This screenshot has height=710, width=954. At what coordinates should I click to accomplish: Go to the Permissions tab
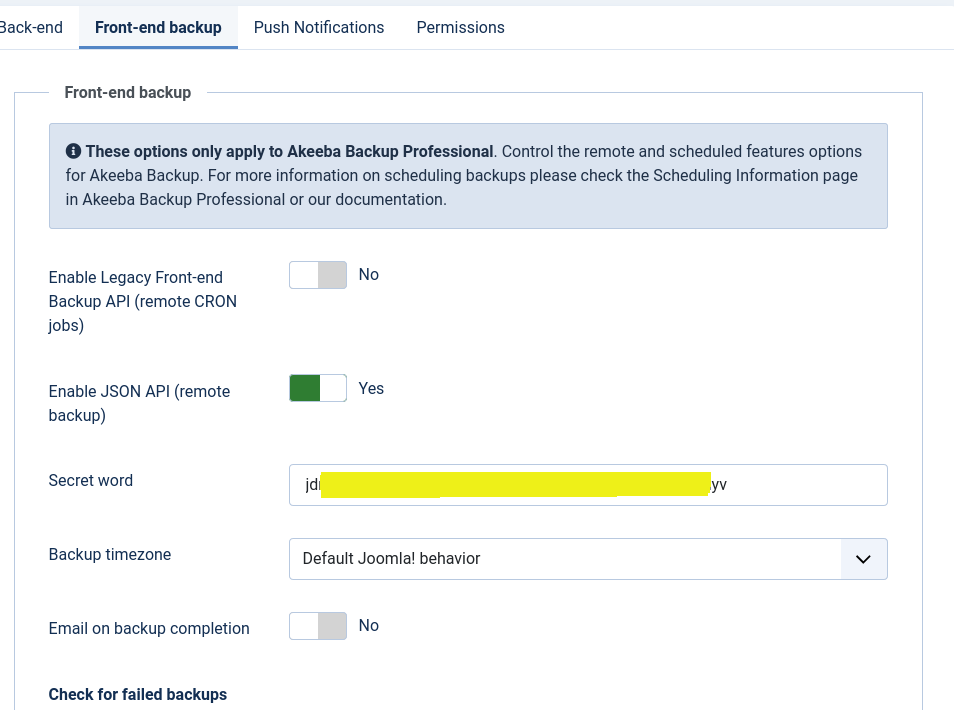click(461, 27)
